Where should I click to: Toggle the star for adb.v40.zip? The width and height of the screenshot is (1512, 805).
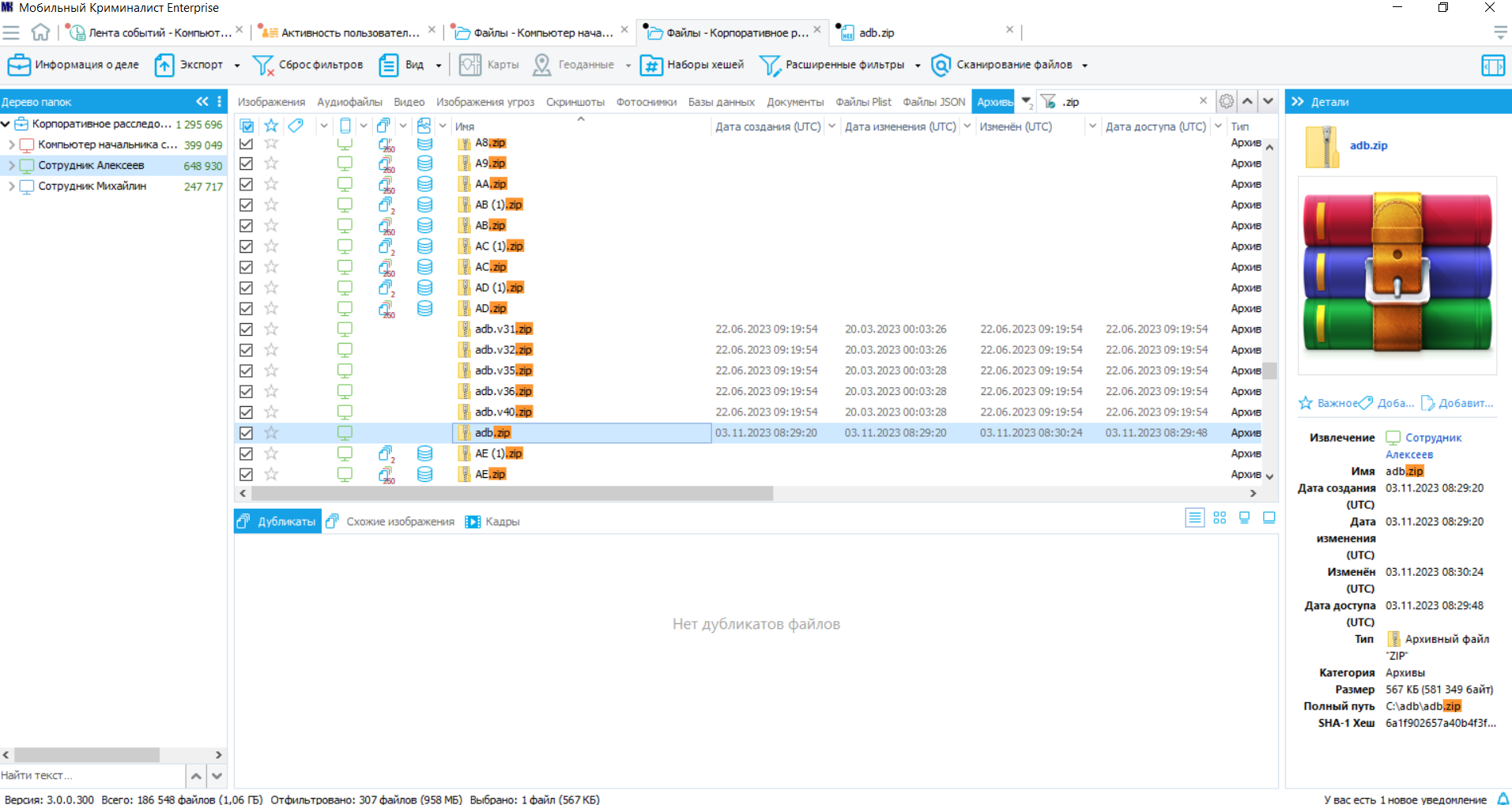271,412
